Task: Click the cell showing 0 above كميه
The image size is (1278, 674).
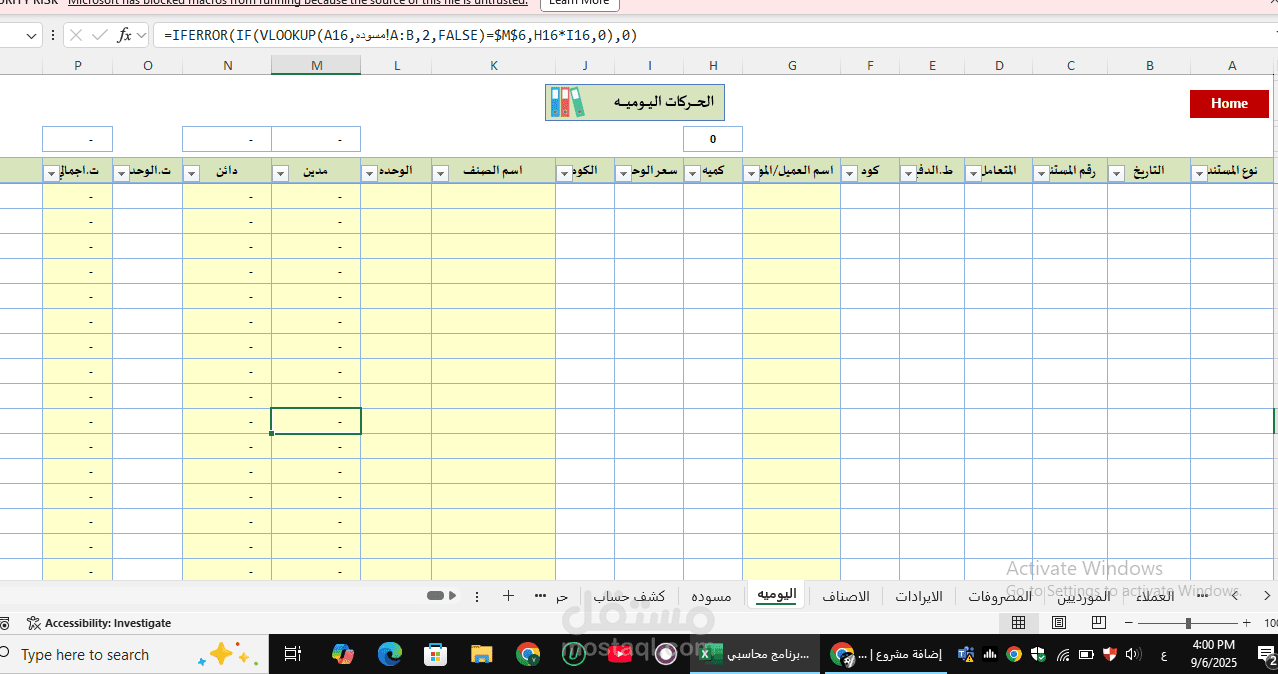Action: coord(713,139)
